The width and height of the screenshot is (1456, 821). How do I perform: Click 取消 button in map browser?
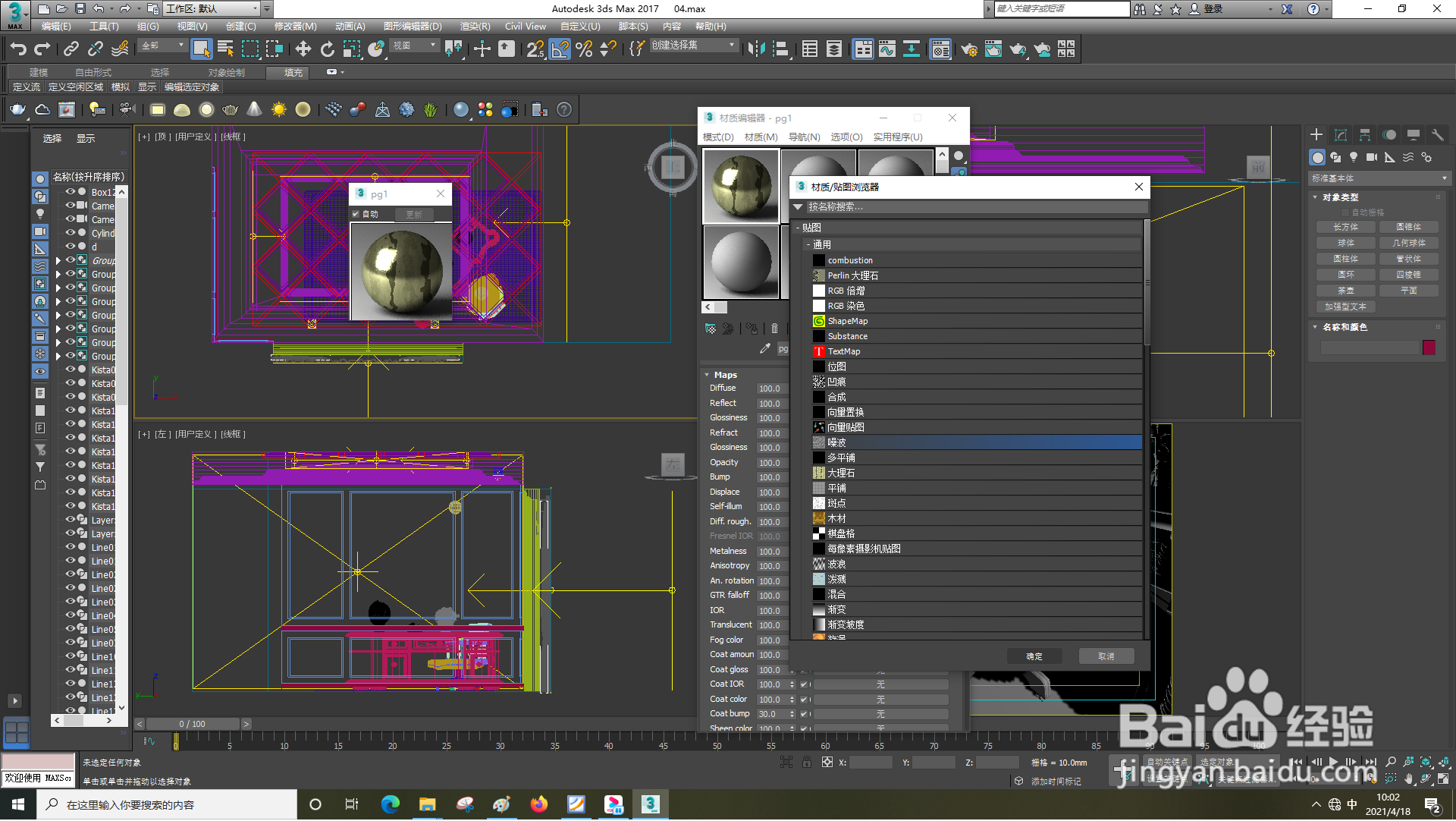click(1106, 656)
